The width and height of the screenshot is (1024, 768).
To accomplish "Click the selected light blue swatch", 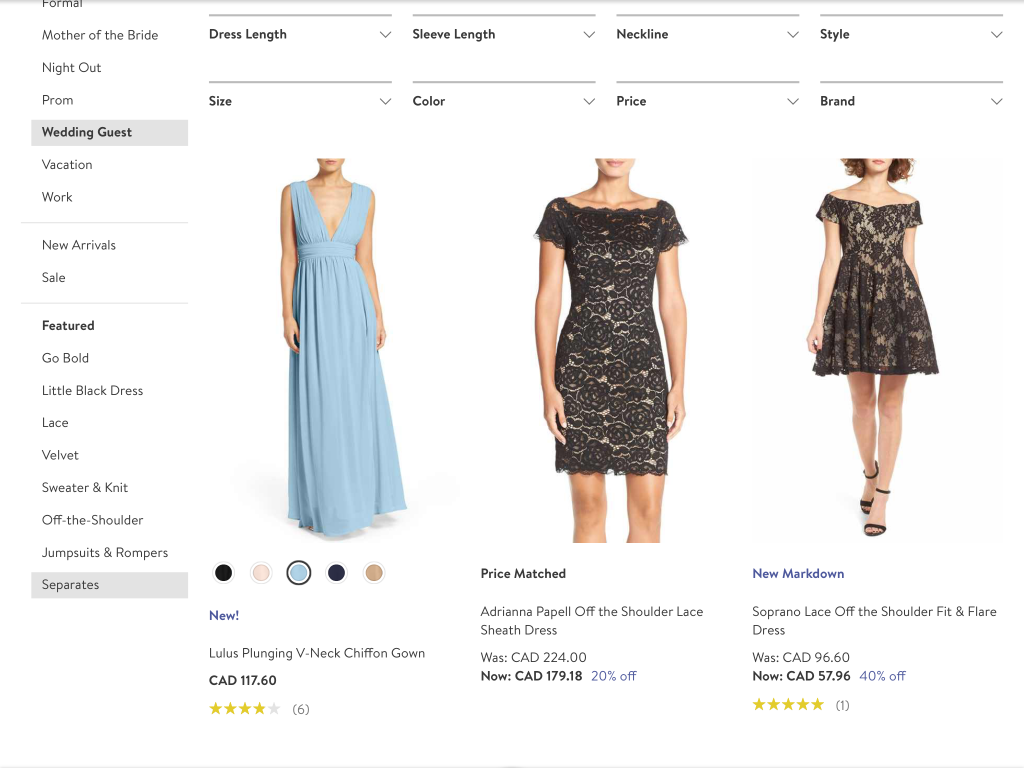I will point(298,573).
